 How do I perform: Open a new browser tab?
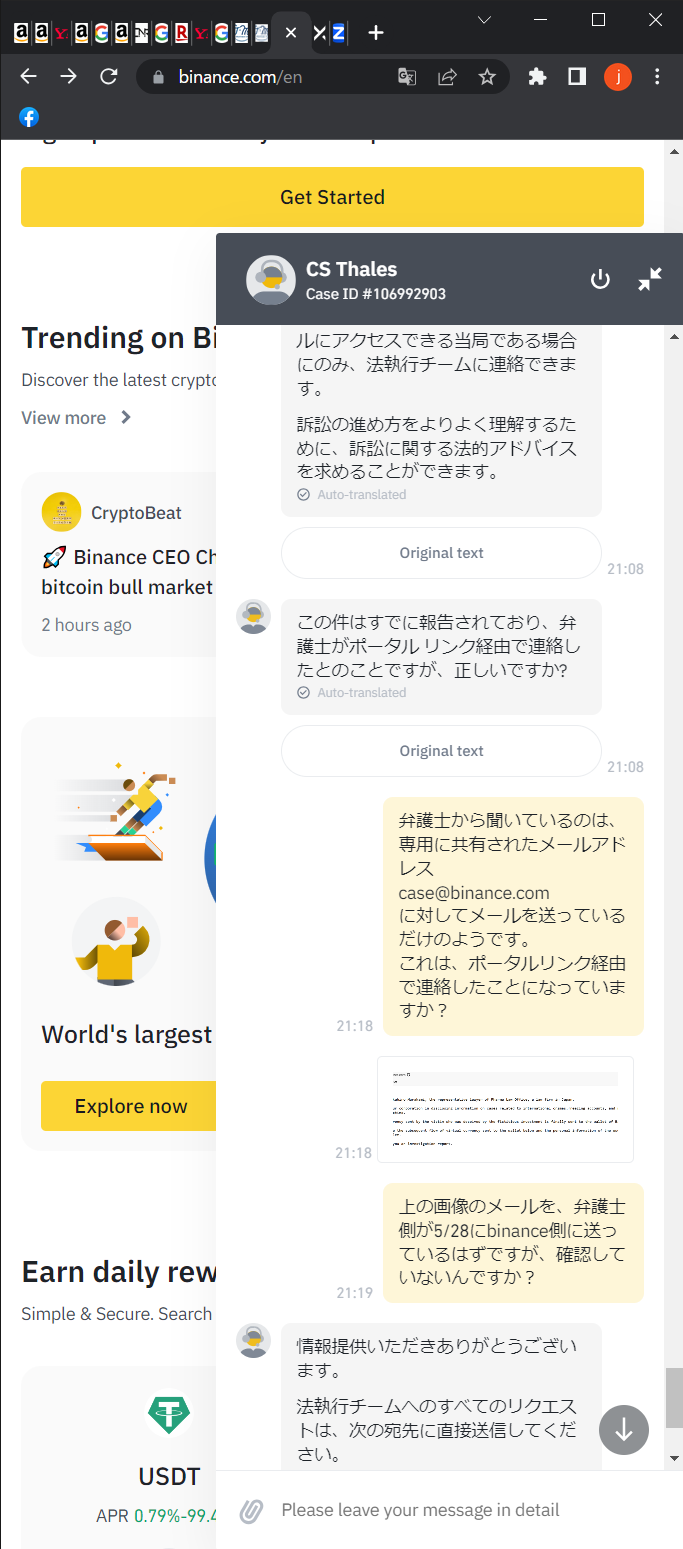pos(376,33)
